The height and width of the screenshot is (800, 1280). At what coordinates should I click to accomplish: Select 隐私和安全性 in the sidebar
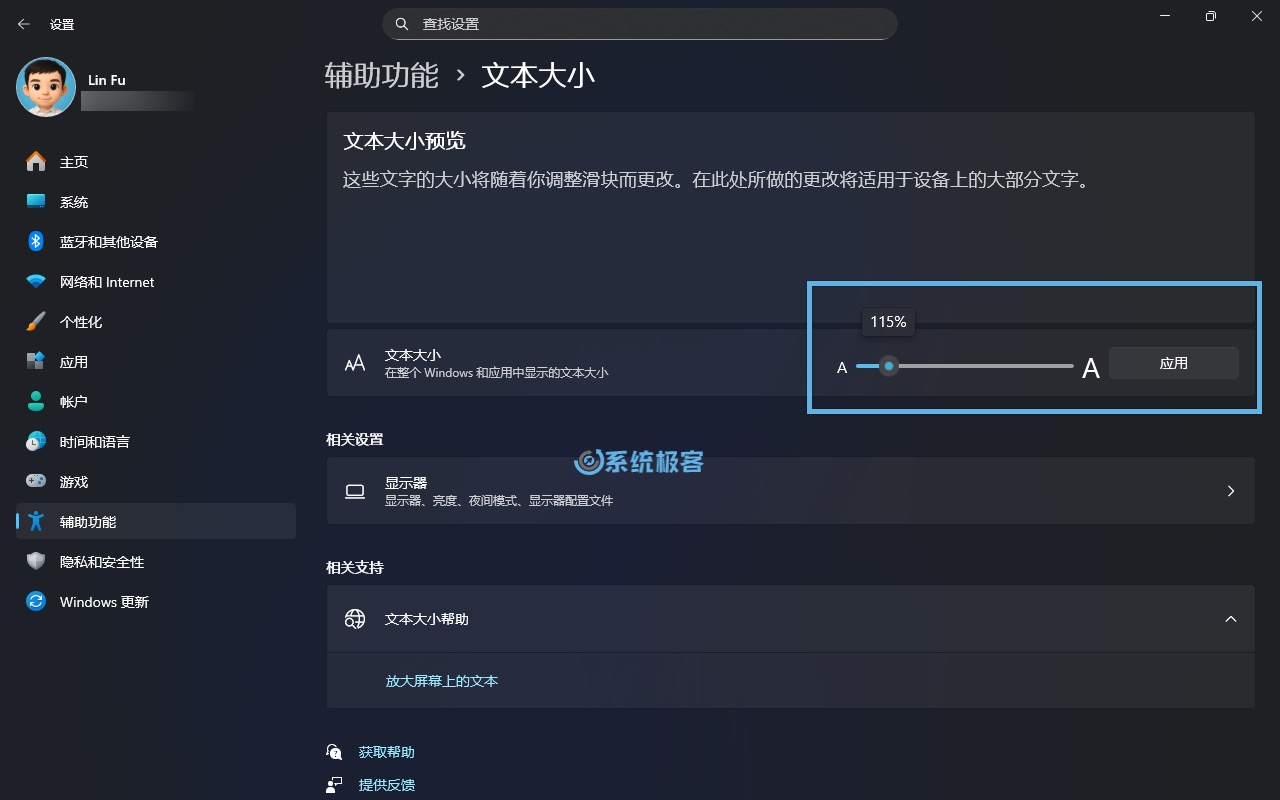[x=101, y=562]
